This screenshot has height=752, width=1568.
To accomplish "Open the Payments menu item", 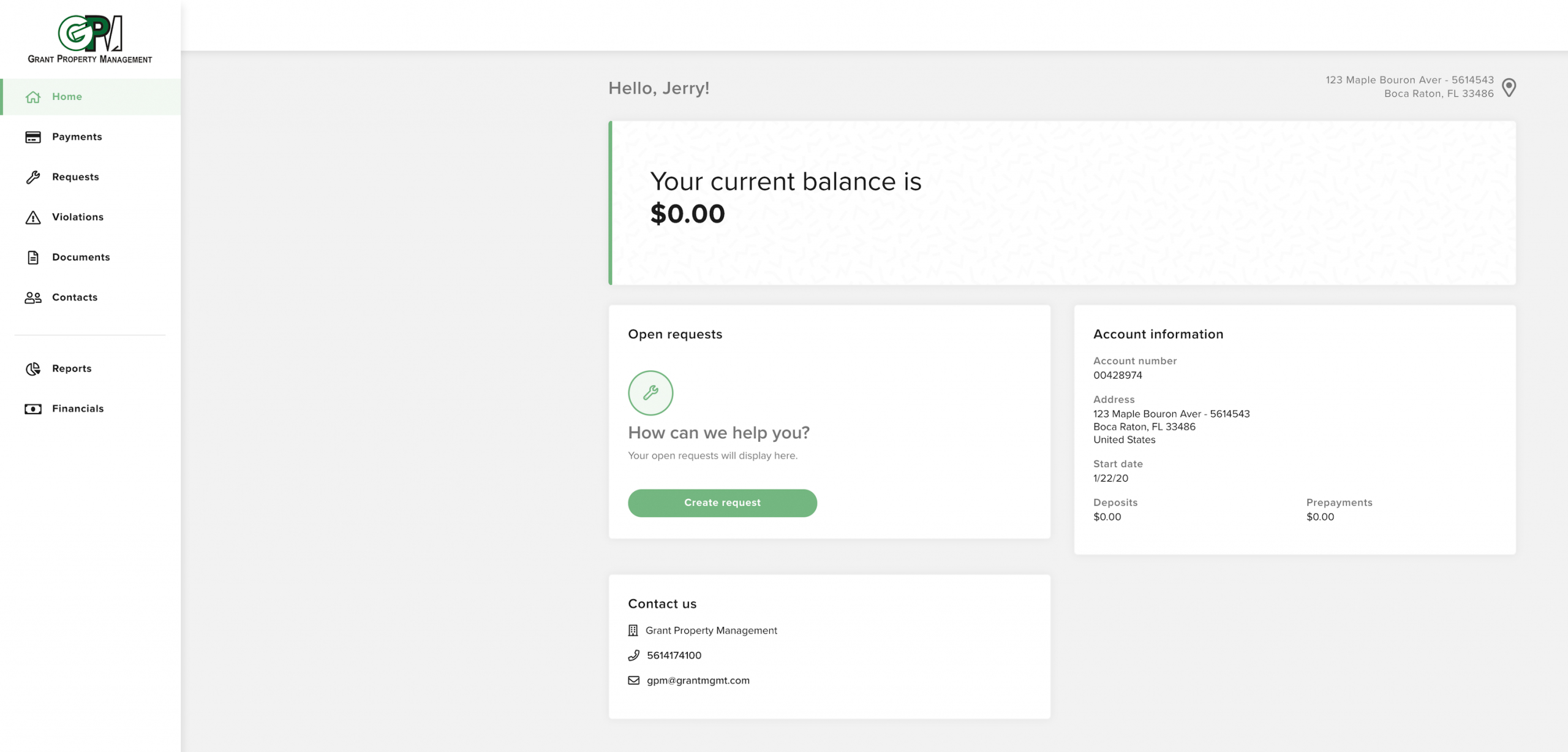I will (x=77, y=137).
